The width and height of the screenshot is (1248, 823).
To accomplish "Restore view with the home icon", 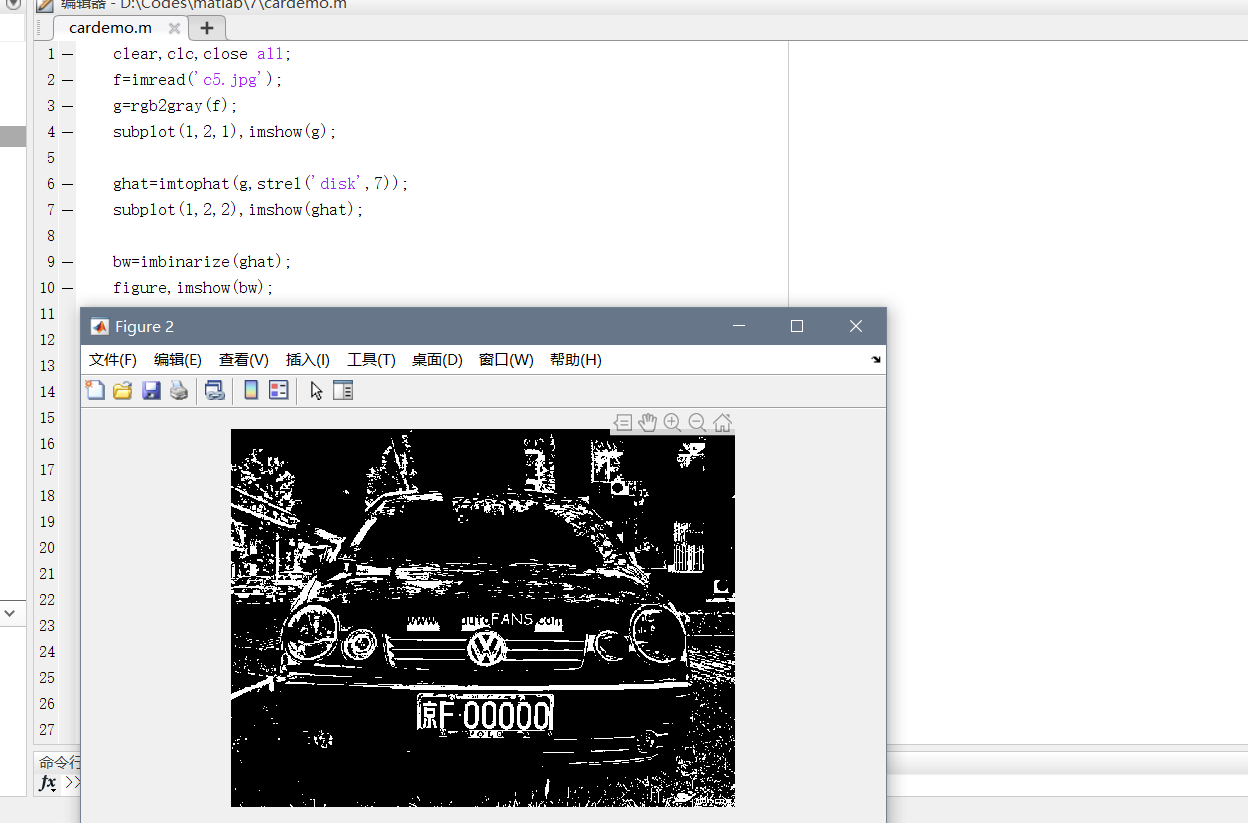I will pos(722,423).
